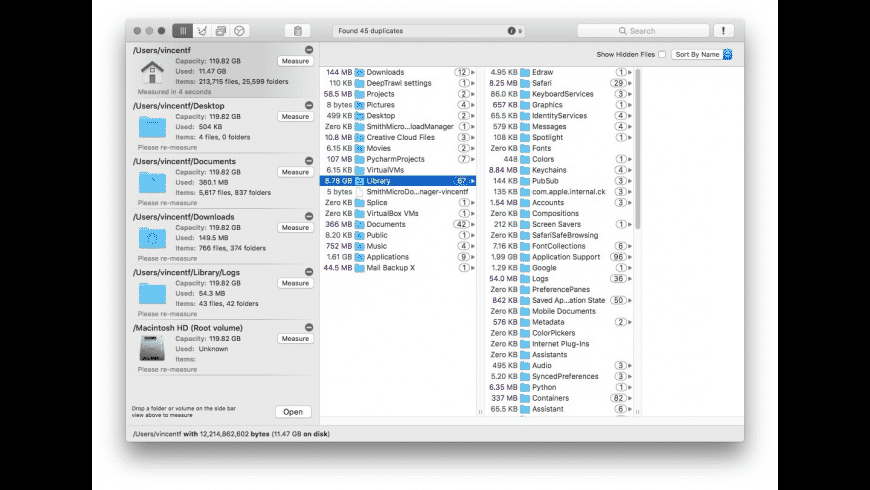
Task: Expand the Containers folder arrow
Action: [630, 398]
